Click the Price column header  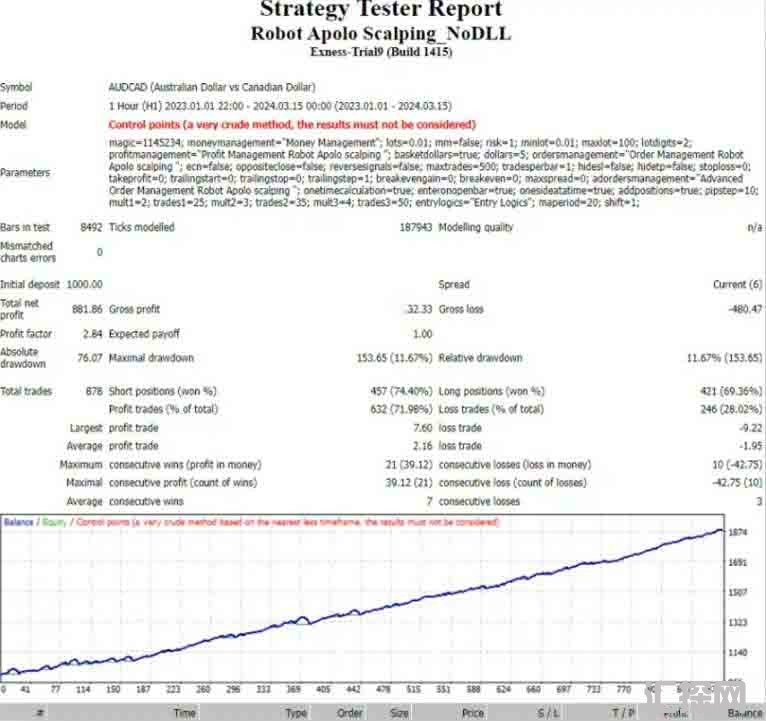472,713
